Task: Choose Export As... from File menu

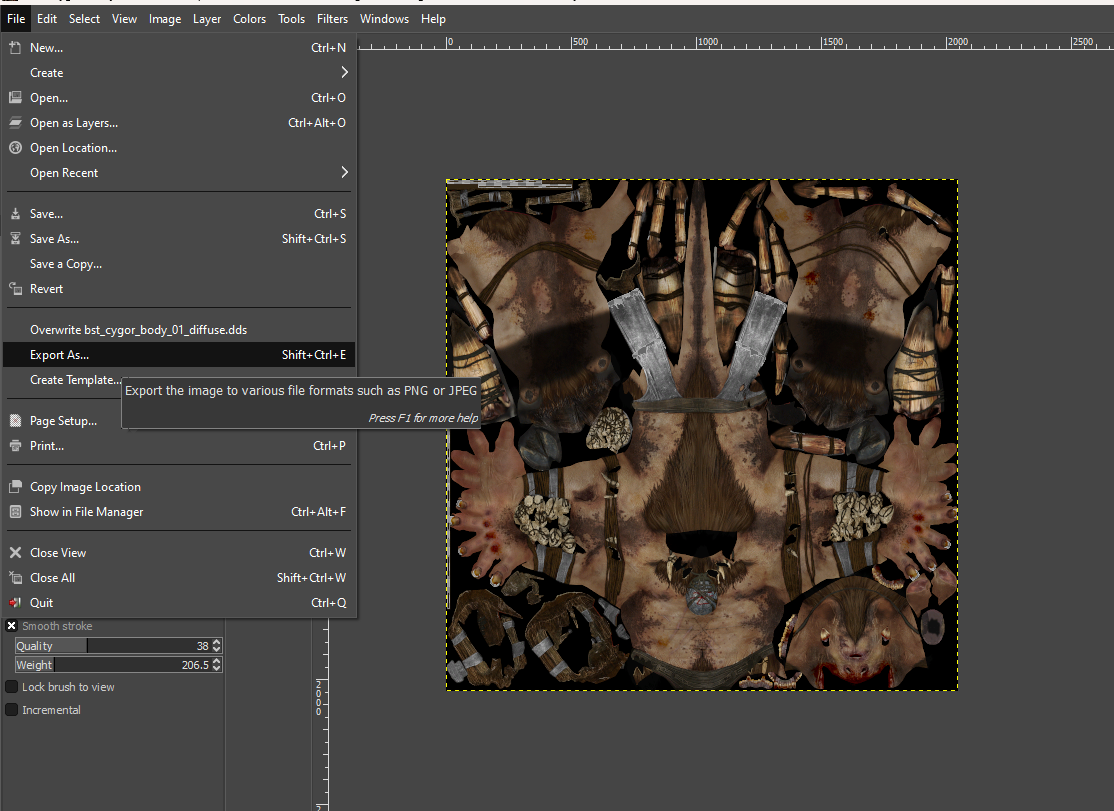Action: point(178,354)
